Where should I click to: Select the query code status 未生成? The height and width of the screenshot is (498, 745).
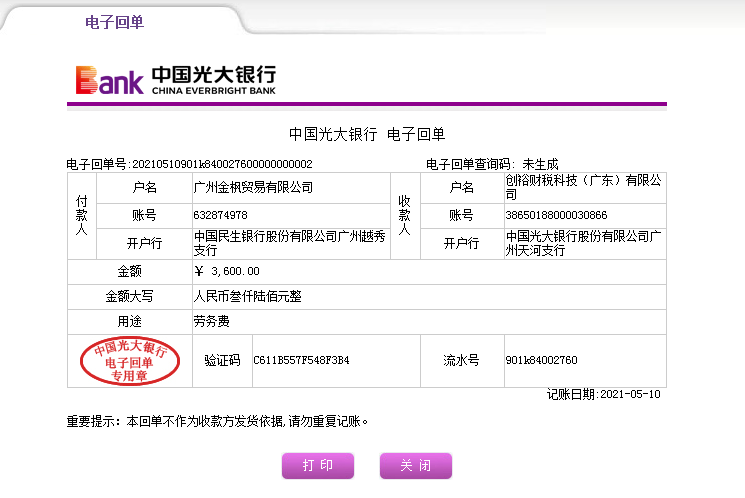click(x=540, y=164)
